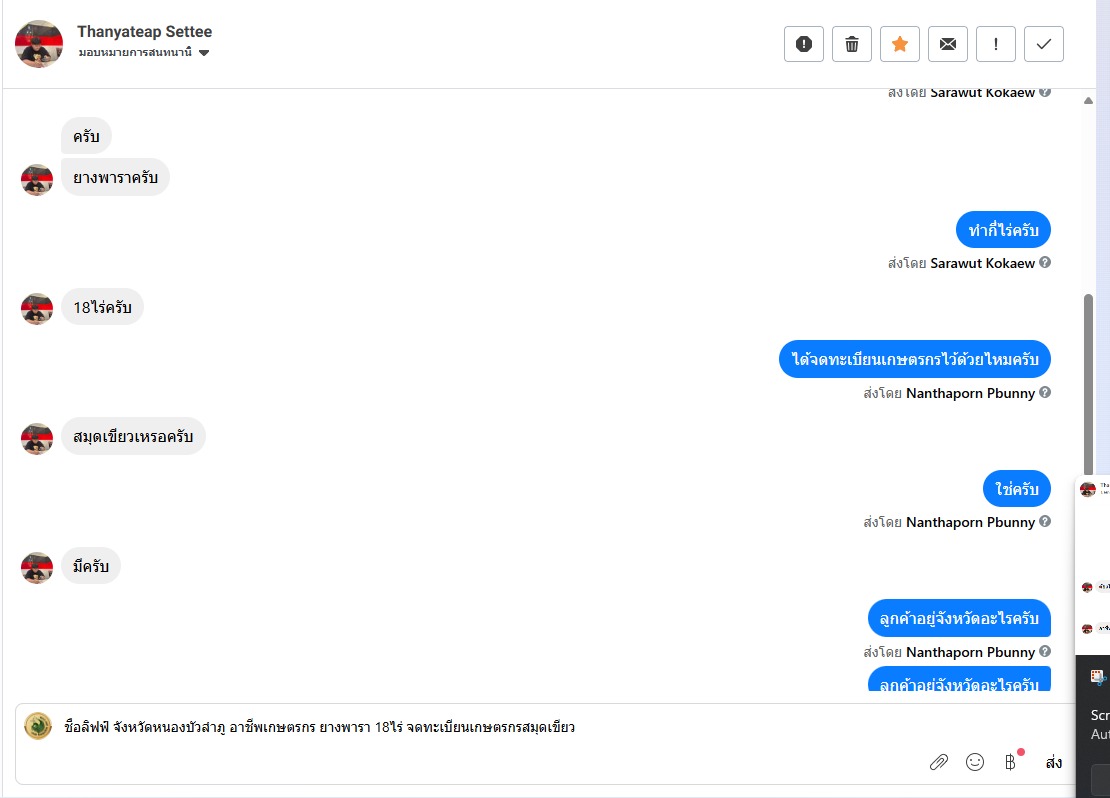1110x798 pixels.
Task: Attach a file using paperclip icon
Action: (x=938, y=762)
